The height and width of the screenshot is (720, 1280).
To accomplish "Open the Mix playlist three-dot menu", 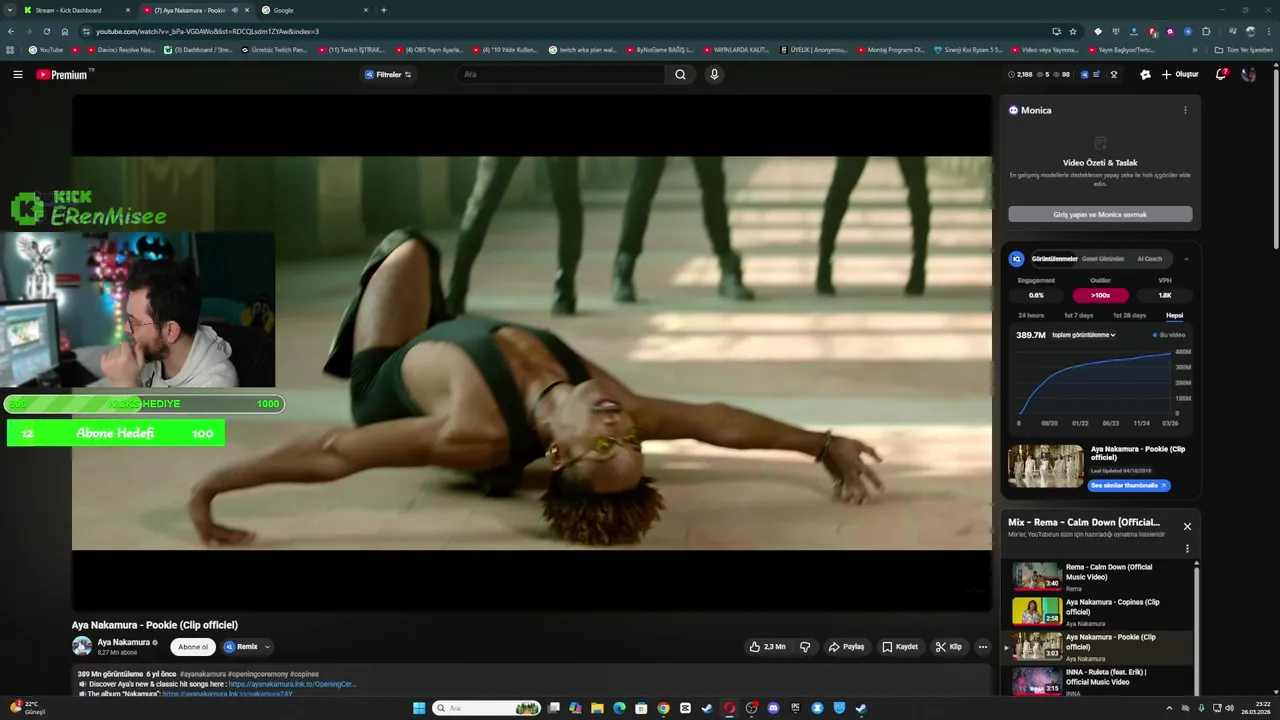I will point(1187,548).
